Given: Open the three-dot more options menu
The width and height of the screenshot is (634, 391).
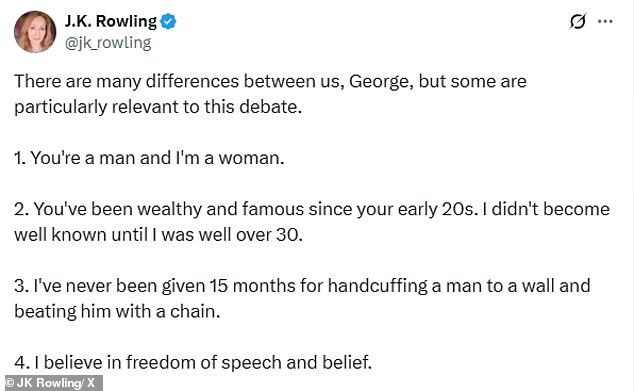Looking at the screenshot, I should 605,21.
